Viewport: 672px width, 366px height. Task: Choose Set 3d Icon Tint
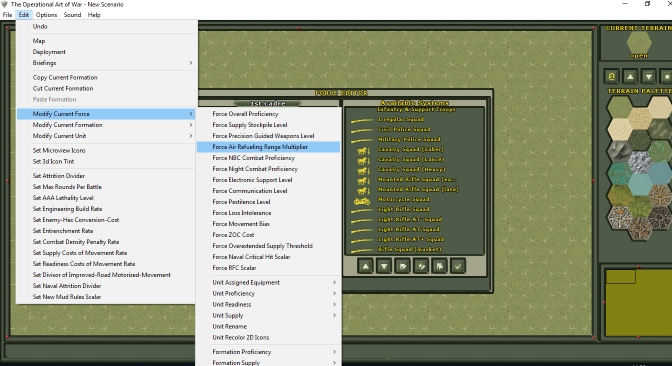(x=106, y=162)
